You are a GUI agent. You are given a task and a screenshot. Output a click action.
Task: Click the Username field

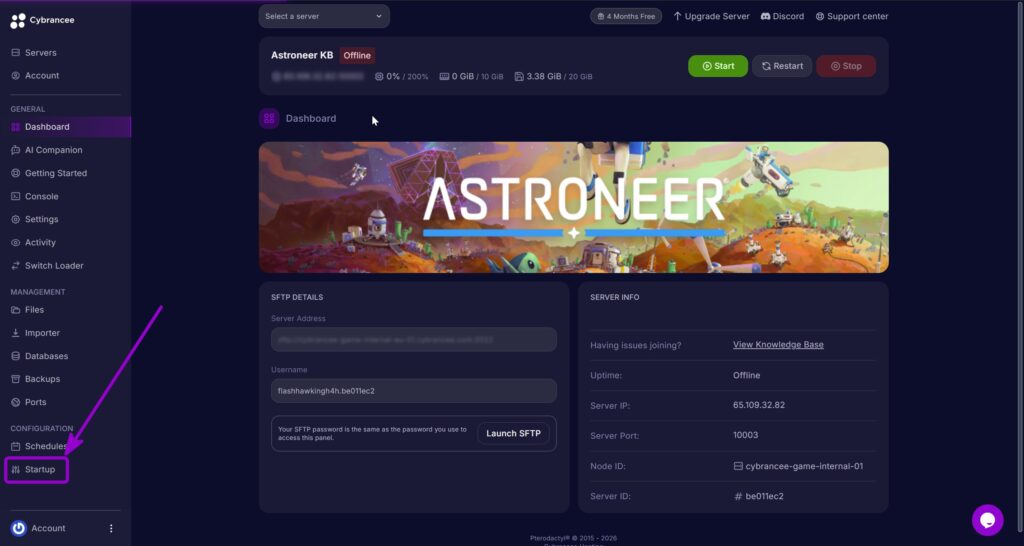[414, 391]
